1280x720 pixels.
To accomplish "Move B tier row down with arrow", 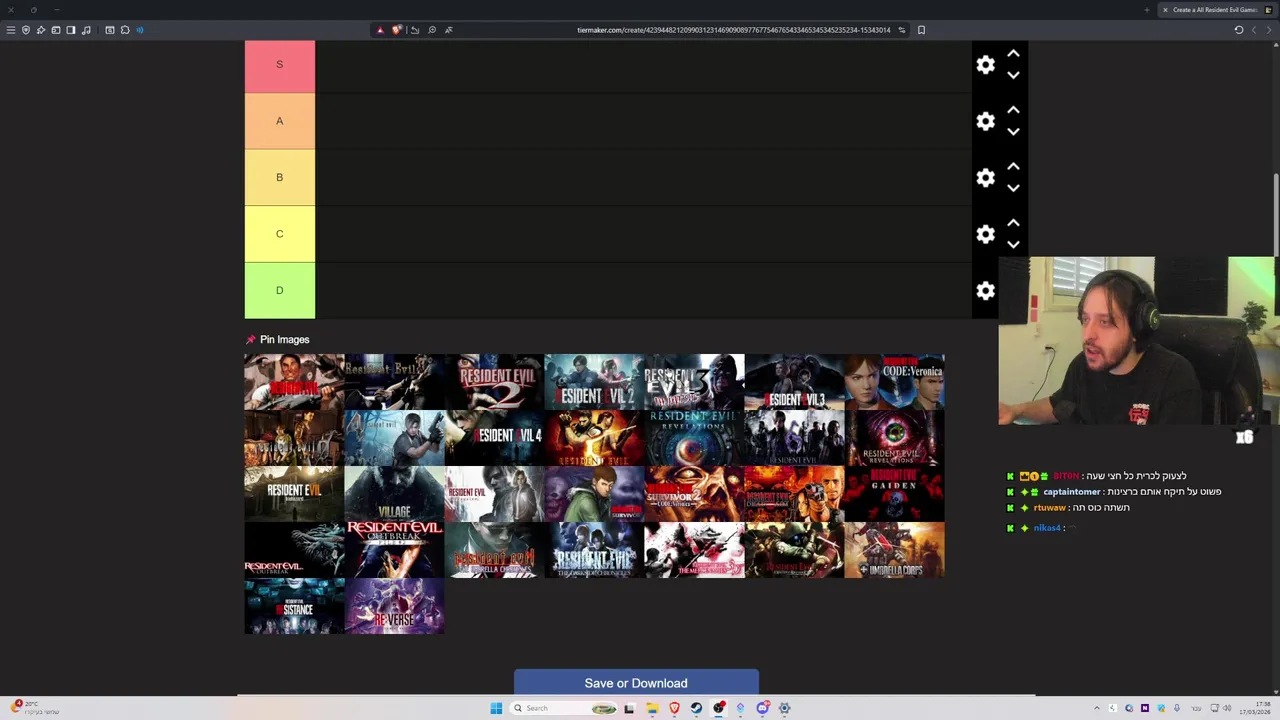I will pos(1013,188).
